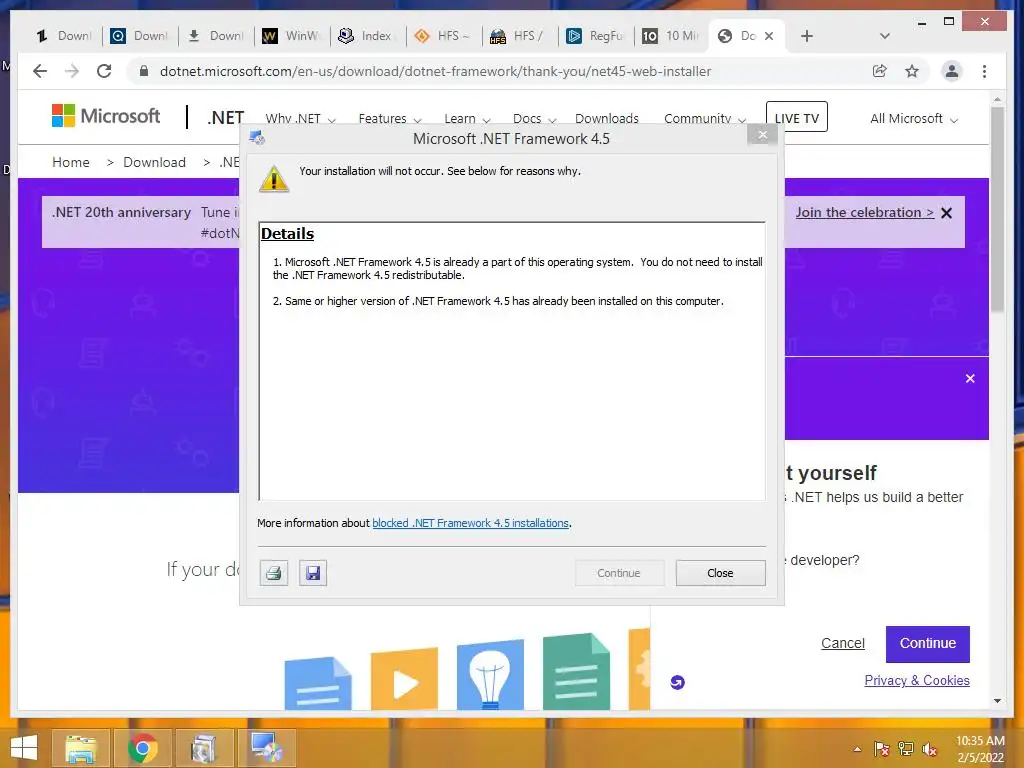Open Google Chrome from the taskbar
This screenshot has height=768, width=1024.
pyautogui.click(x=143, y=748)
